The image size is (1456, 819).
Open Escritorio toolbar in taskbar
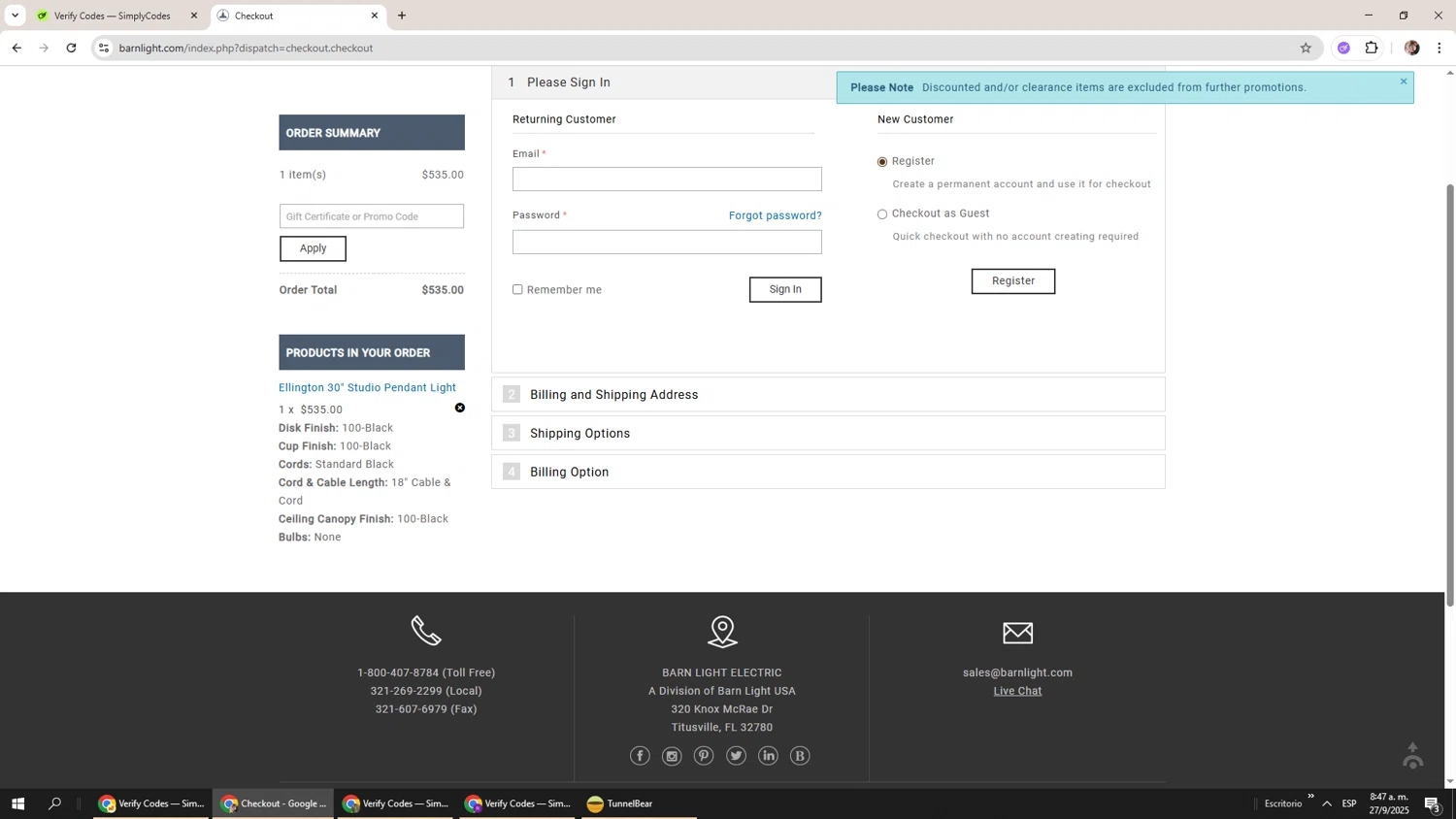[x=1283, y=803]
